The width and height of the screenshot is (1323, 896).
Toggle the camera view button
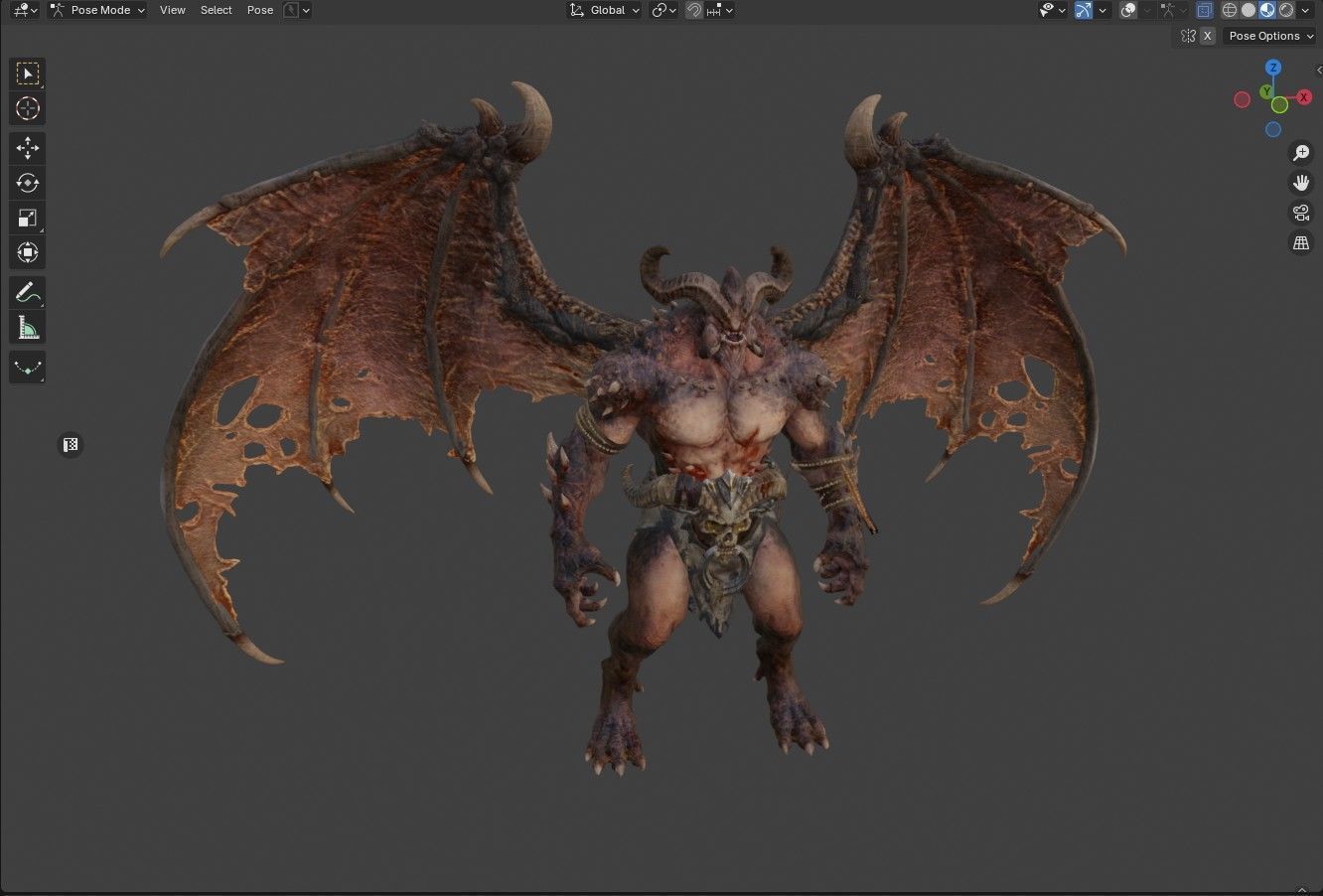coord(1301,213)
